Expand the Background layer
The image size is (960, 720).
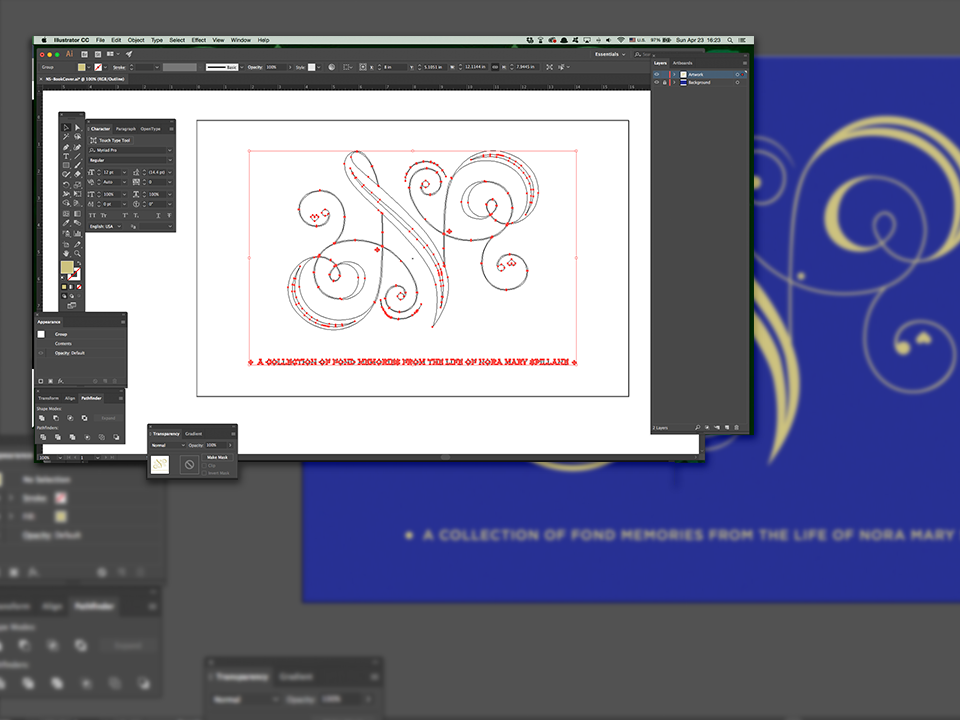(x=674, y=82)
